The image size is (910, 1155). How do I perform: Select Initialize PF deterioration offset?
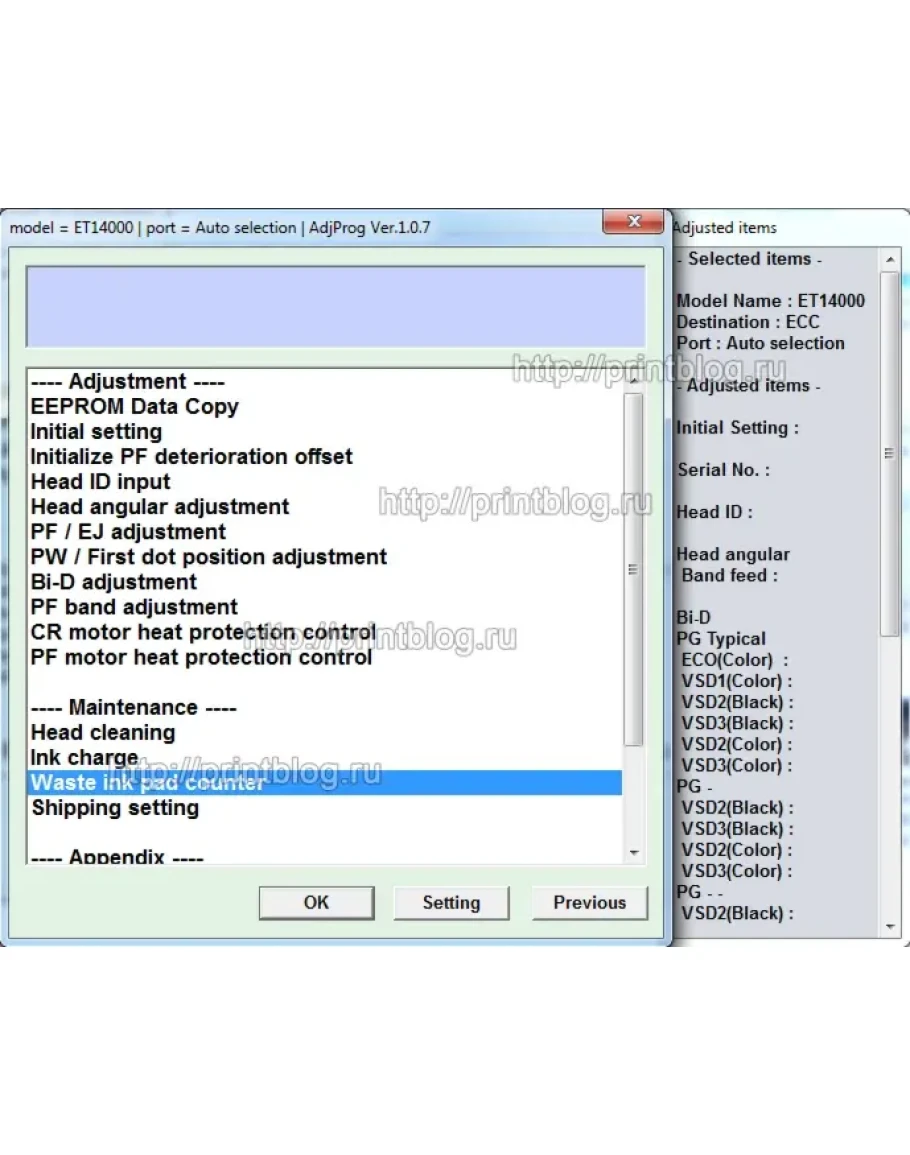point(191,457)
